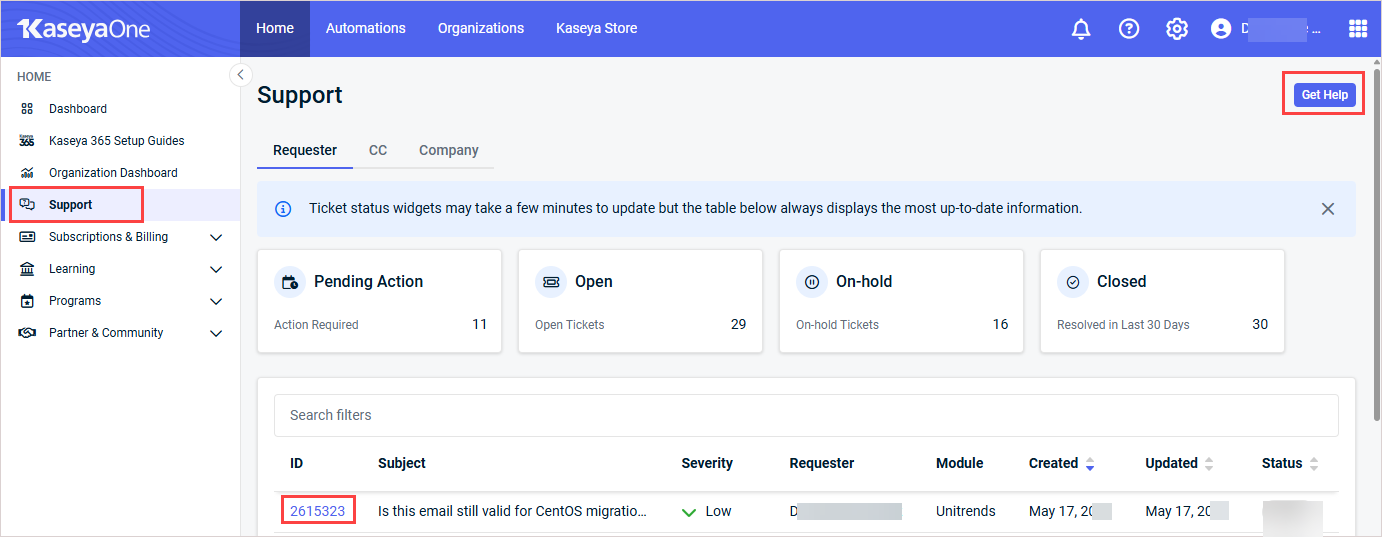This screenshot has width=1382, height=537.
Task: Expand the Partner & Community section
Action: coord(216,333)
